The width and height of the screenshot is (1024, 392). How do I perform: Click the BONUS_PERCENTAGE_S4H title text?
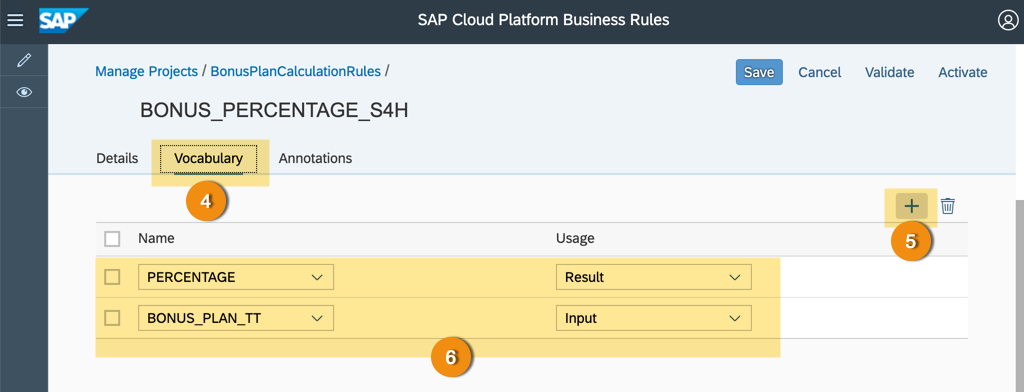pos(274,110)
